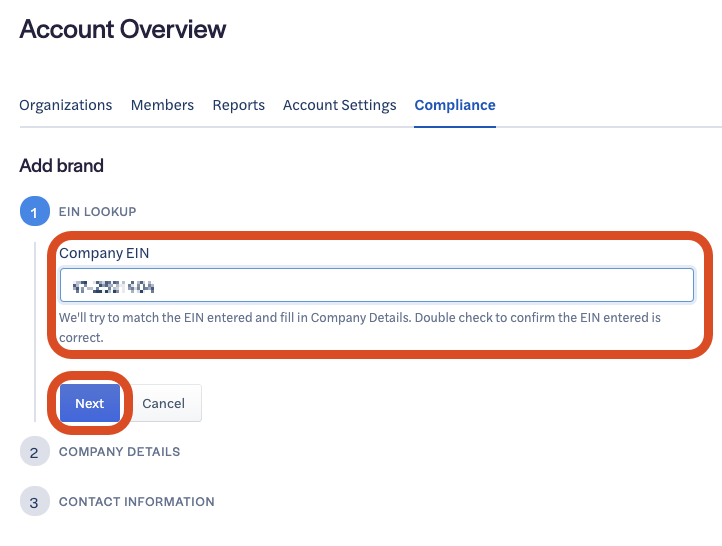
Task: Click the step 2 circle icon
Action: click(x=34, y=452)
